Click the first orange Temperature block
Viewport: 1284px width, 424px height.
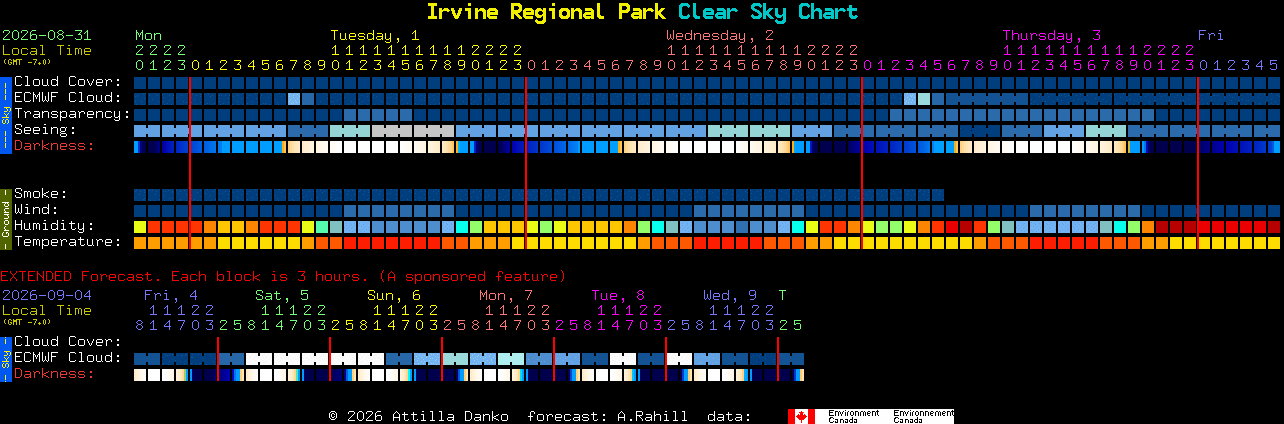coord(140,243)
